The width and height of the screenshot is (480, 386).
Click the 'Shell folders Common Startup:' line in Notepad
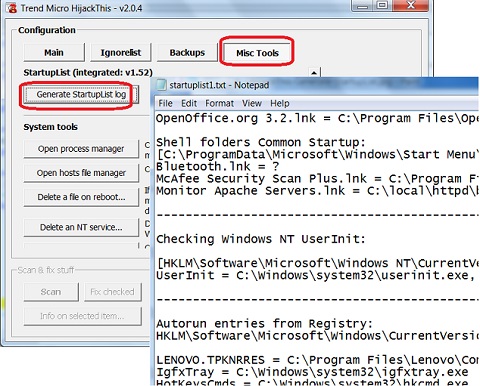261,142
